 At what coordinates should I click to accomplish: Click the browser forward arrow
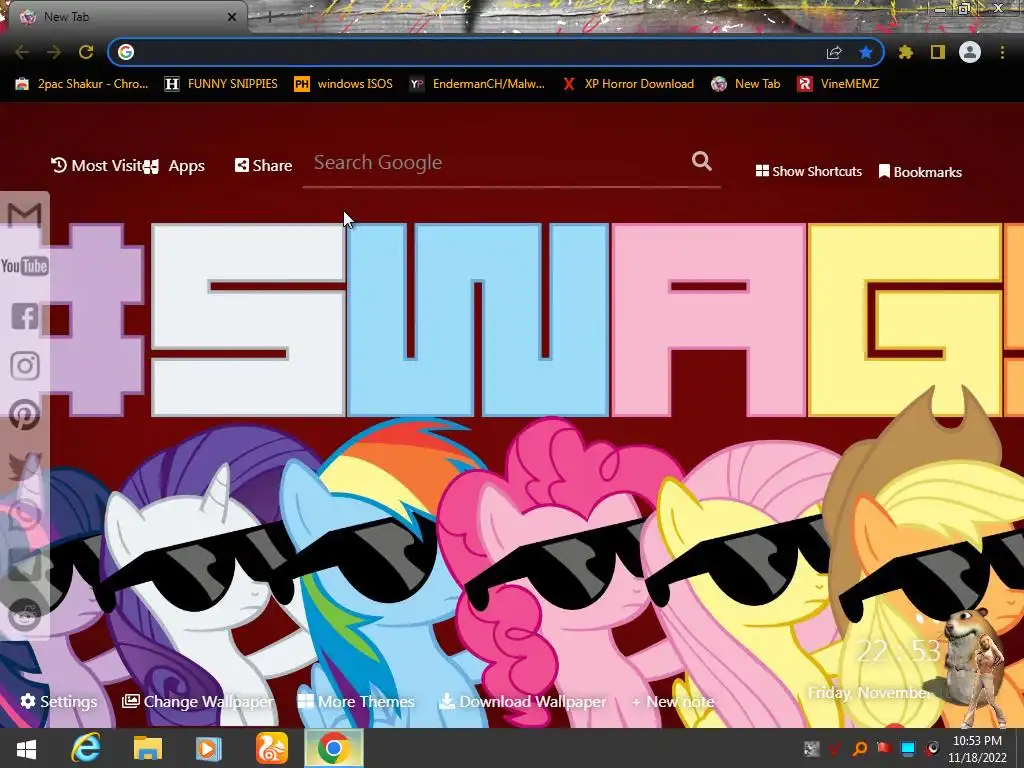coord(54,52)
